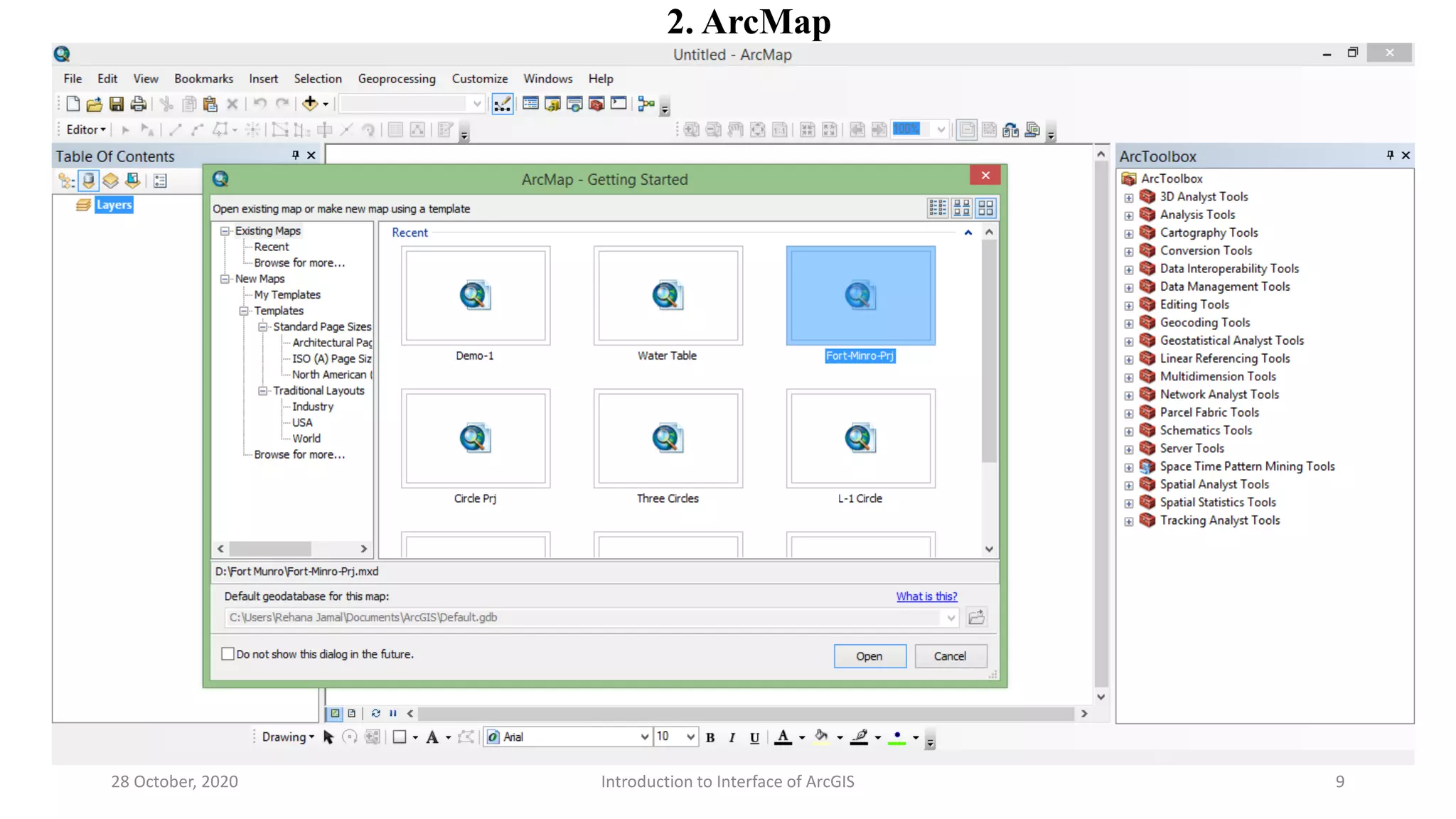
Task: Toggle Italic text formatting
Action: point(732,738)
